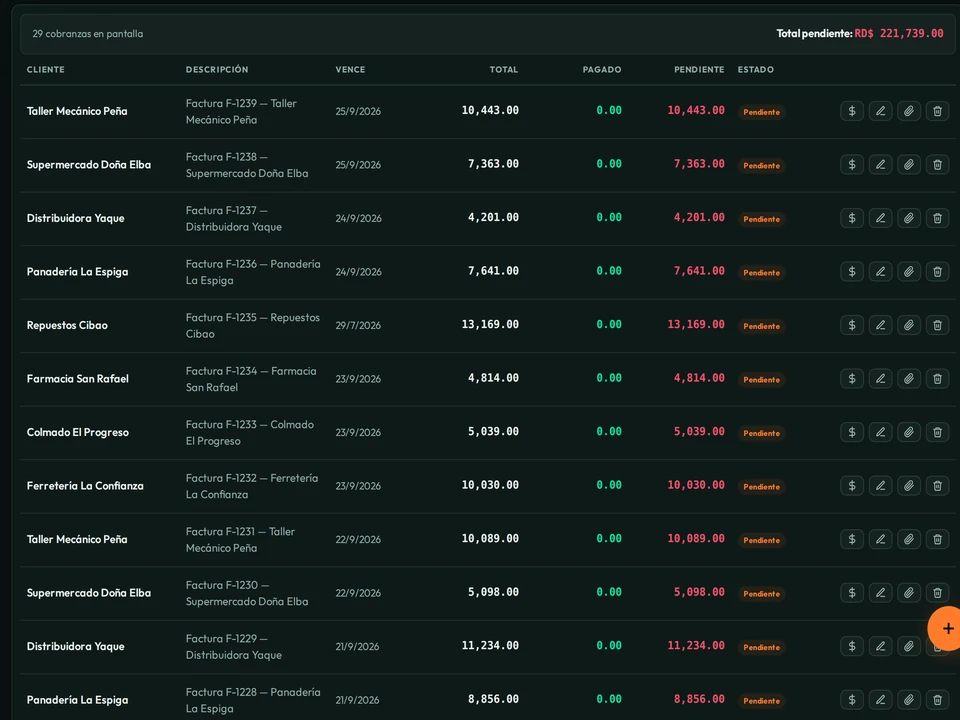This screenshot has width=960, height=720.
Task: Click Pendiente badge on Factura F-1232 row
Action: tap(762, 487)
